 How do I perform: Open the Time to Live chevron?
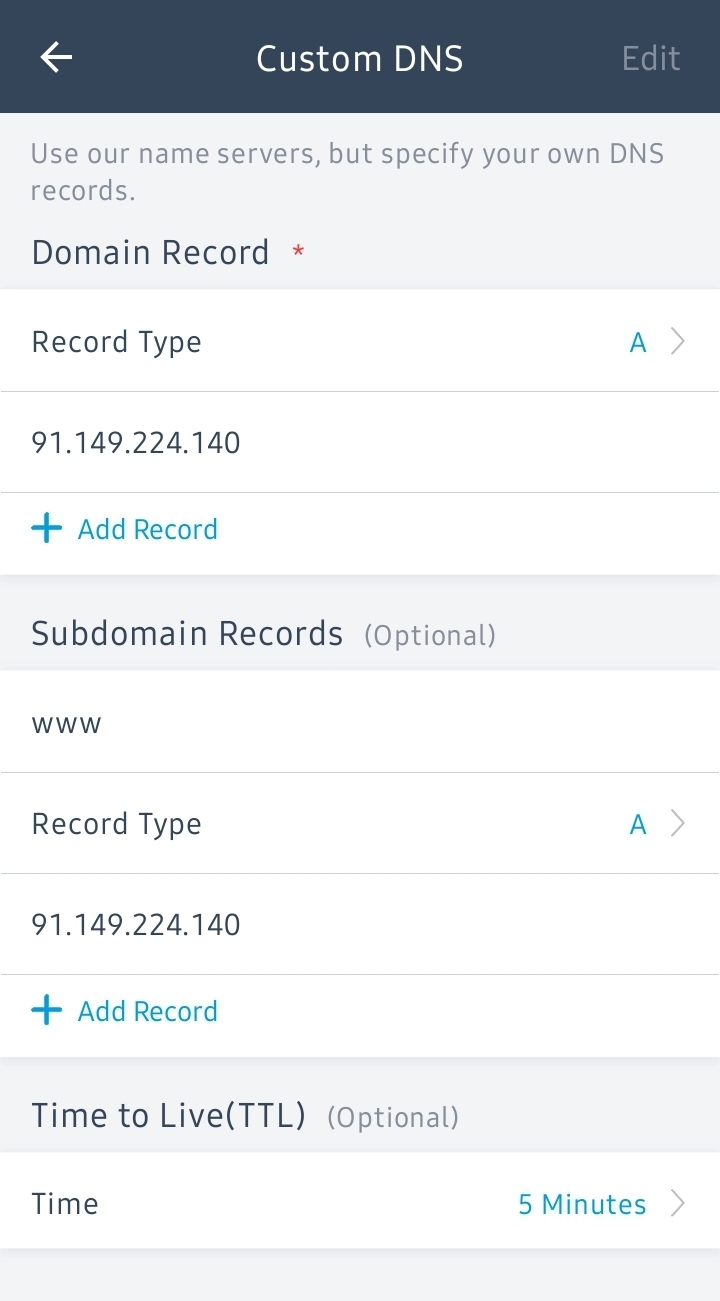point(678,1203)
